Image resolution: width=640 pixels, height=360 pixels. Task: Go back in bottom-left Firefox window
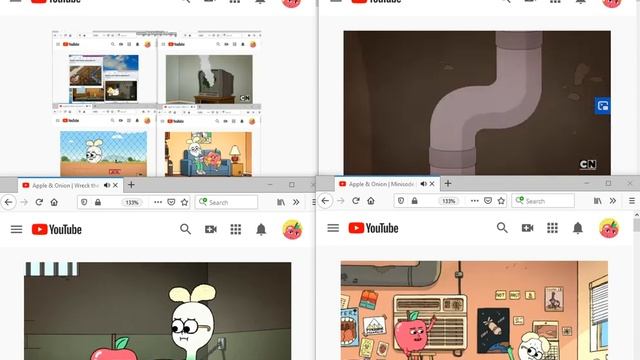(9, 202)
